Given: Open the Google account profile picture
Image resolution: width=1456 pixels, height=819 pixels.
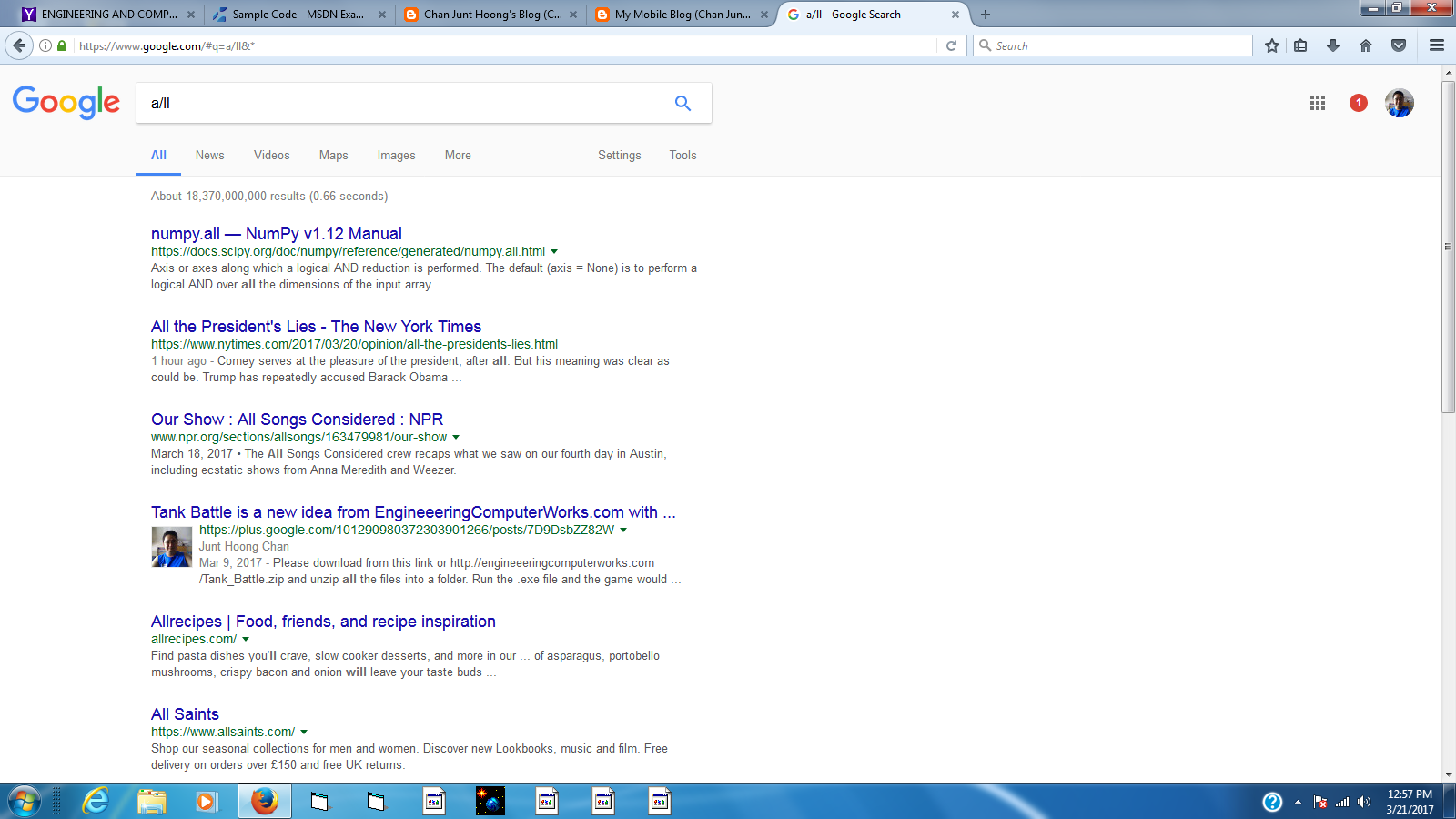Looking at the screenshot, I should tap(1400, 103).
